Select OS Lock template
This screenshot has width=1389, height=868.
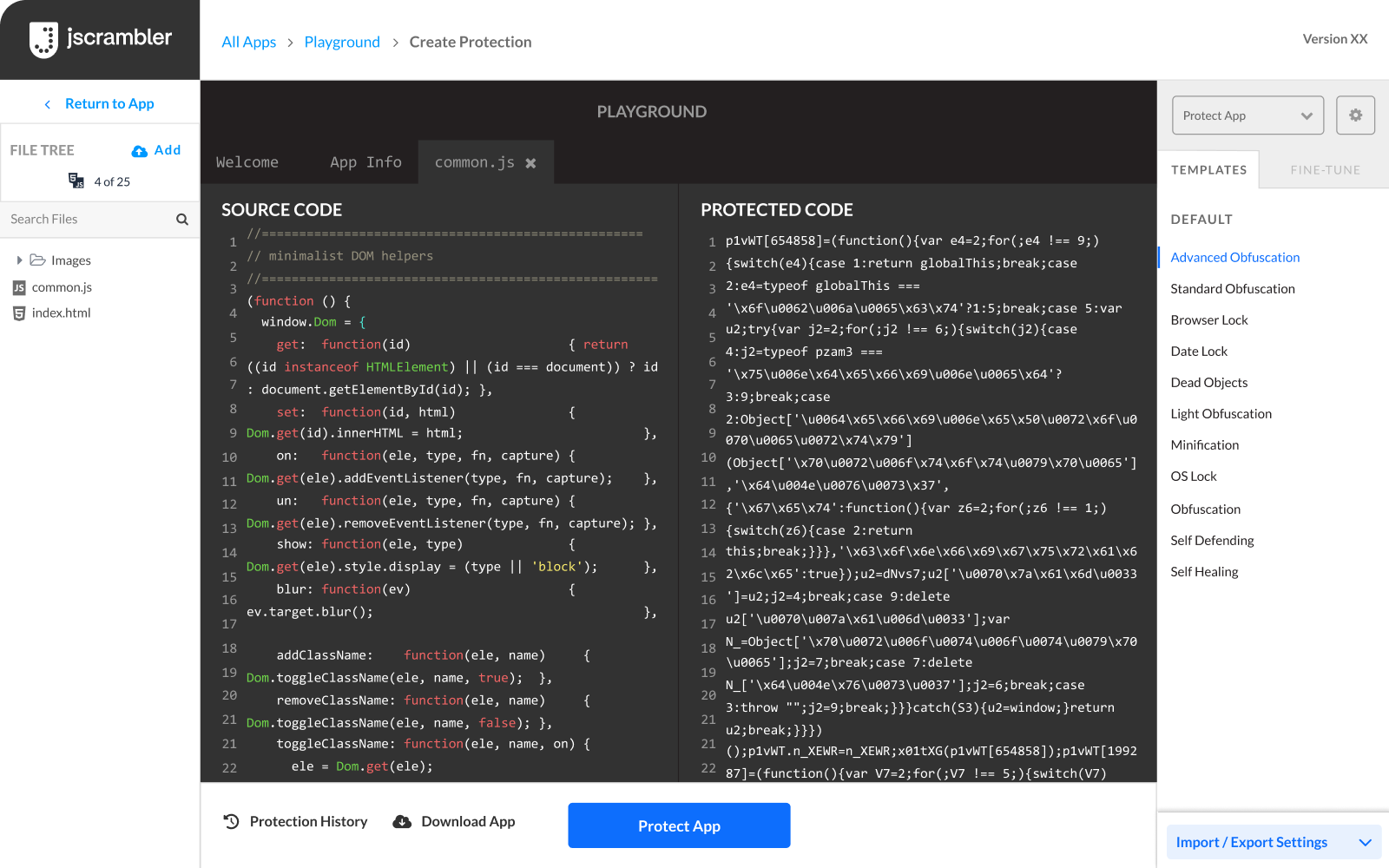tap(1193, 476)
